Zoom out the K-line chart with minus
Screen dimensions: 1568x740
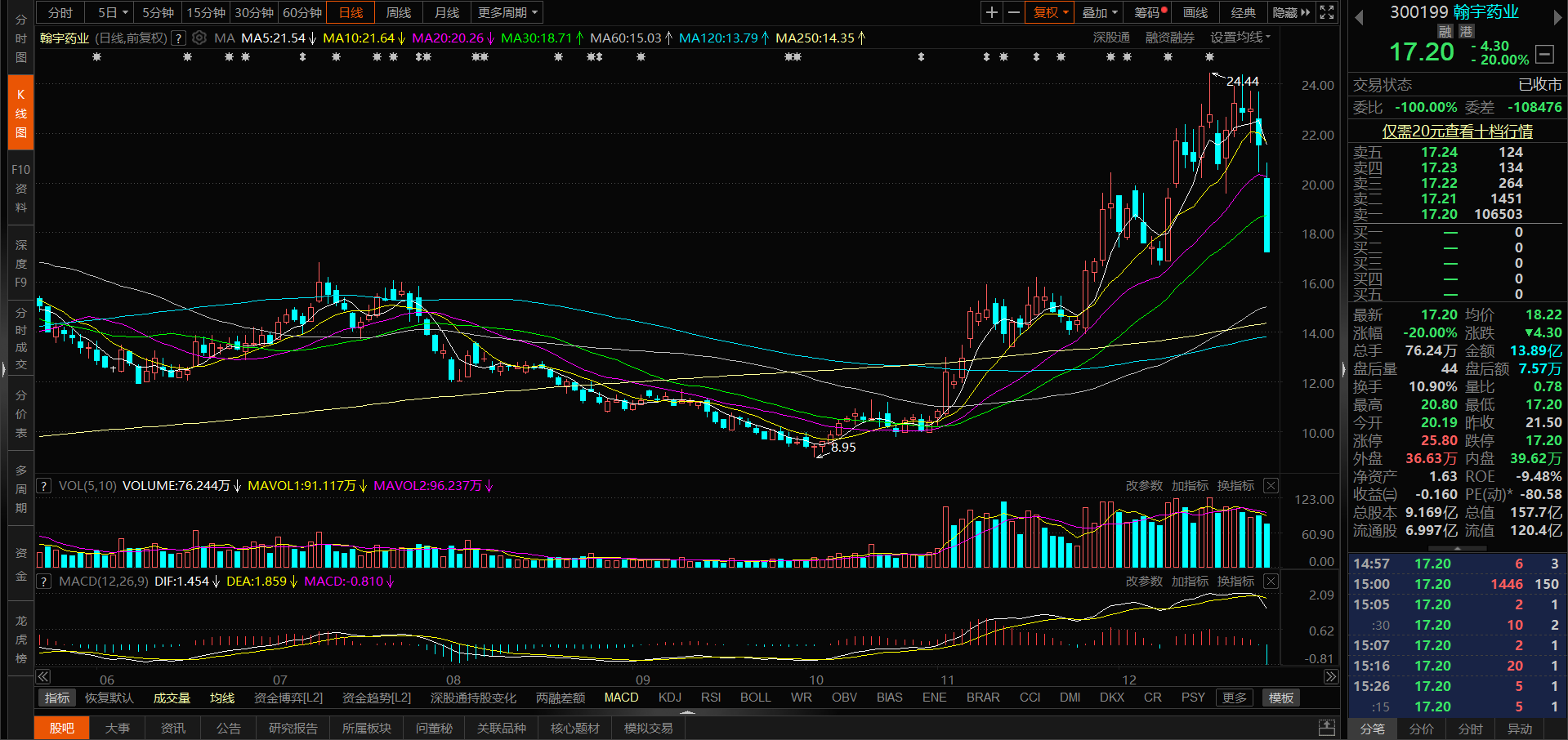pos(1014,12)
